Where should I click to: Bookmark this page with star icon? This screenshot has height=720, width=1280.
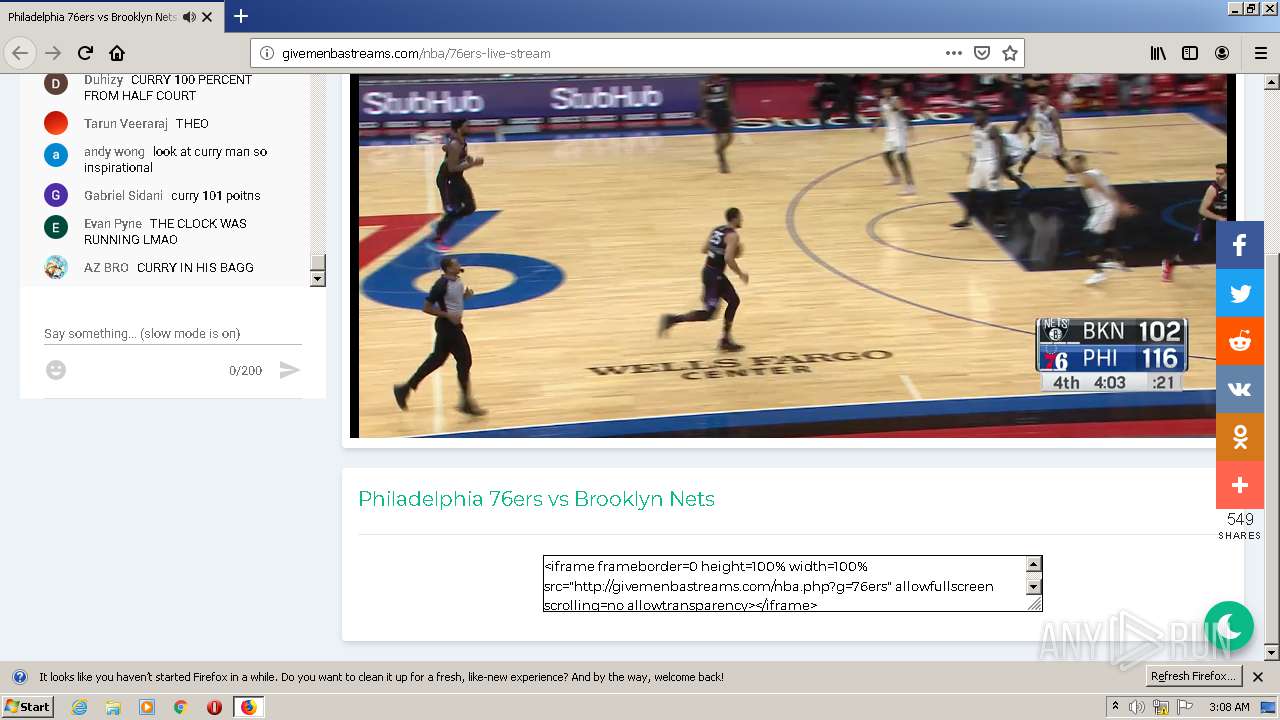[1010, 53]
